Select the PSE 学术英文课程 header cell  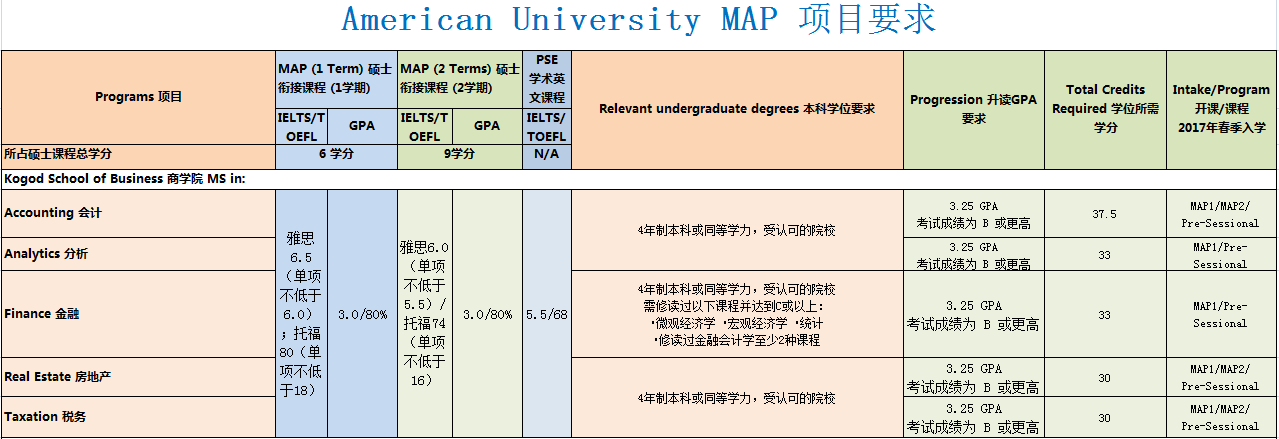[546, 78]
